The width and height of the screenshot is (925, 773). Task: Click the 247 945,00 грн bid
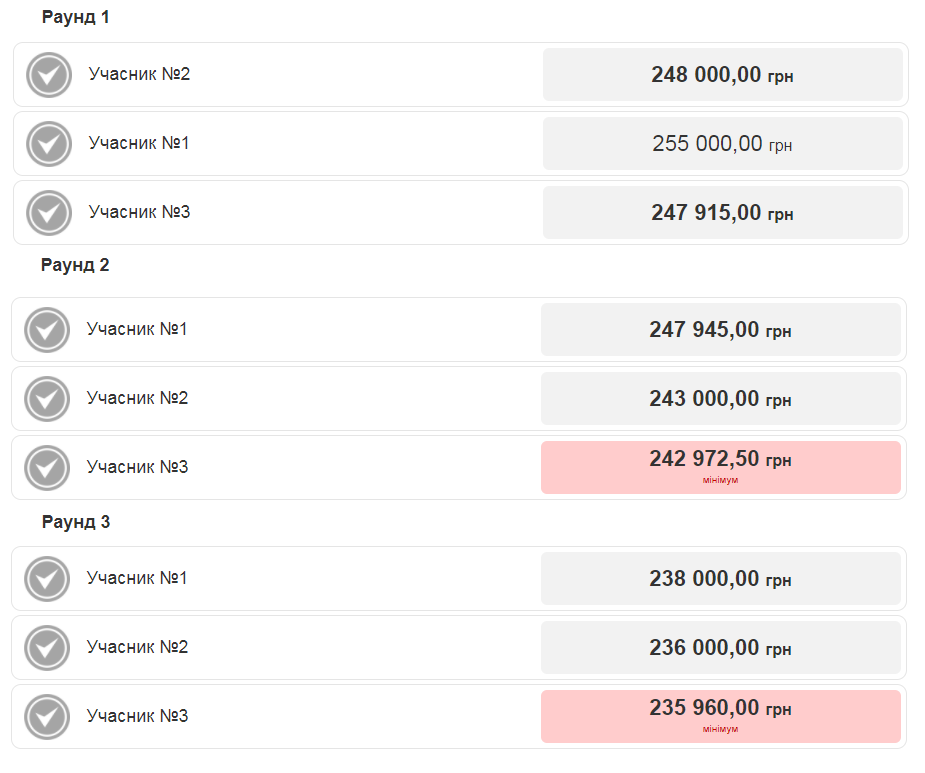click(x=720, y=330)
